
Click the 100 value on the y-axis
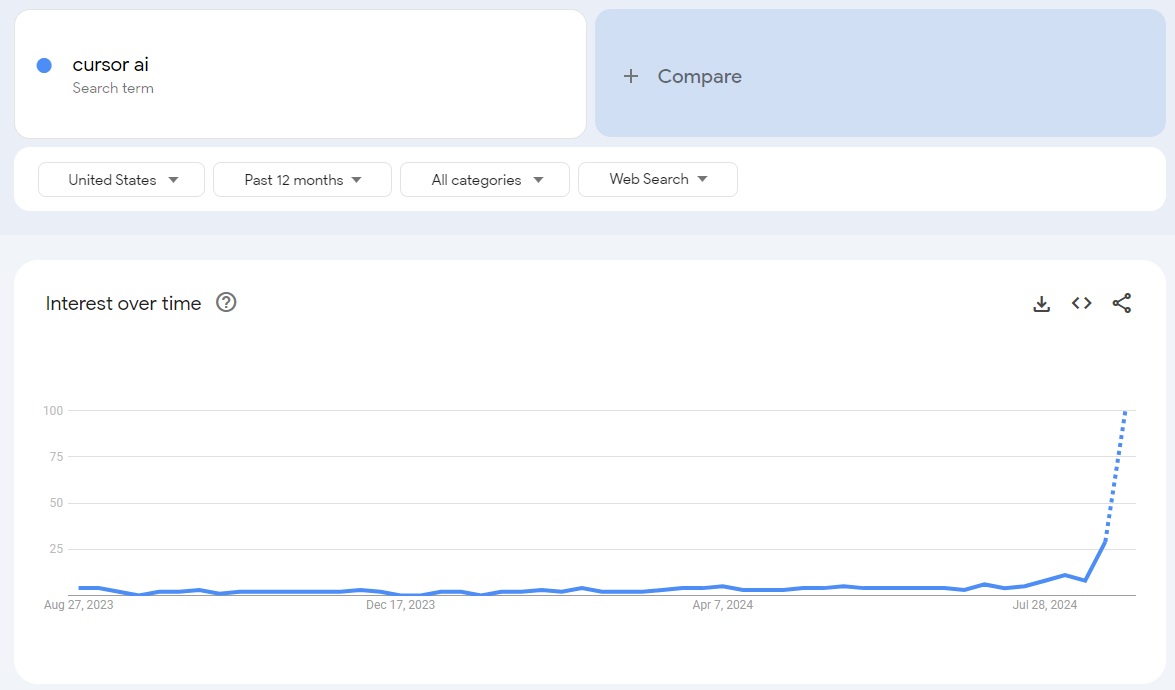coord(53,411)
